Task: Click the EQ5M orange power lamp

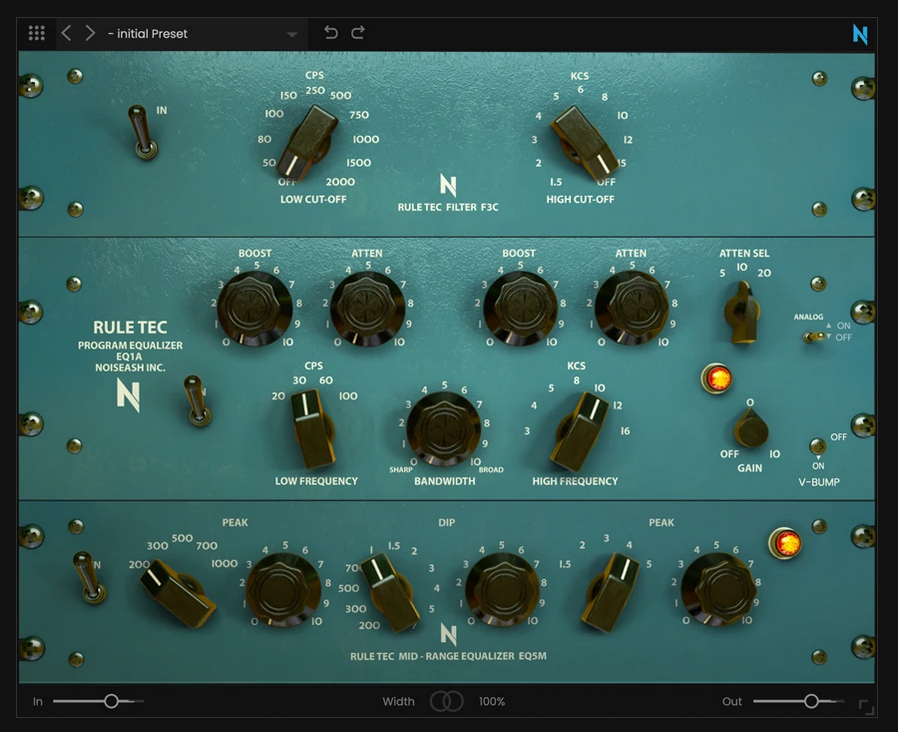Action: tap(785, 542)
